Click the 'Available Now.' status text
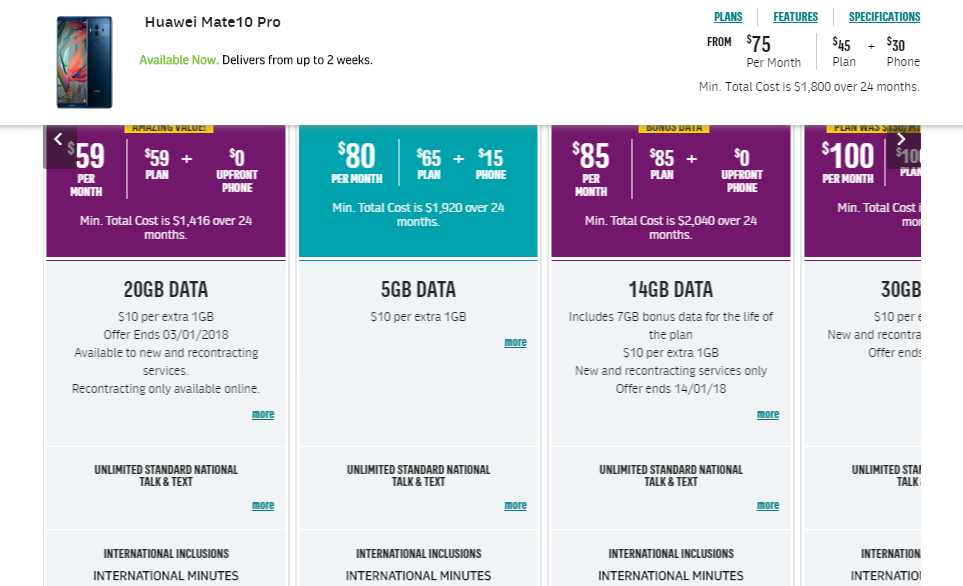 tap(179, 60)
